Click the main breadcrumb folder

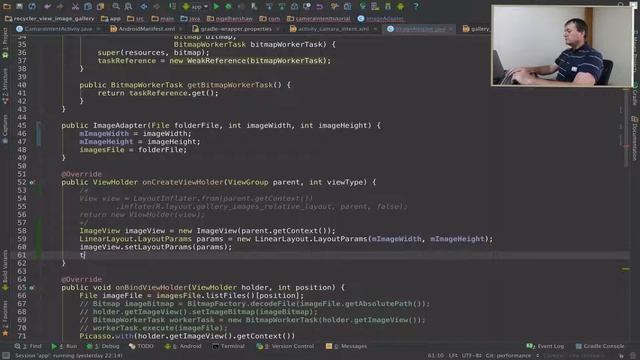point(162,18)
